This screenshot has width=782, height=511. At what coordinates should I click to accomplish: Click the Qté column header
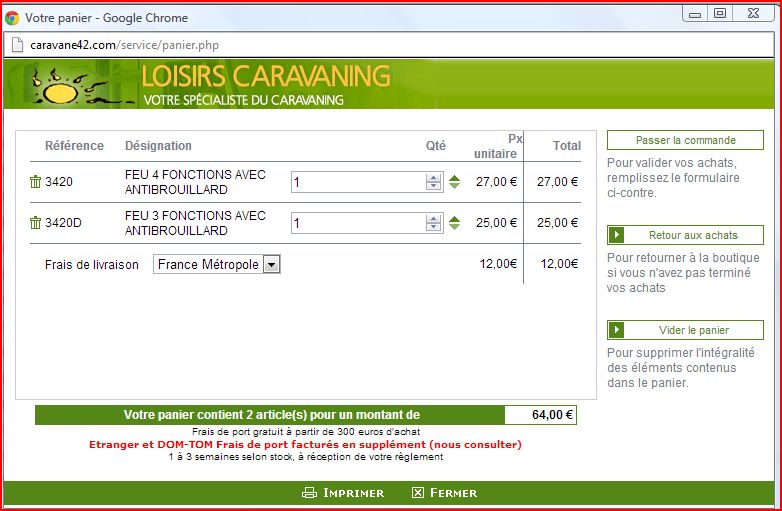435,146
